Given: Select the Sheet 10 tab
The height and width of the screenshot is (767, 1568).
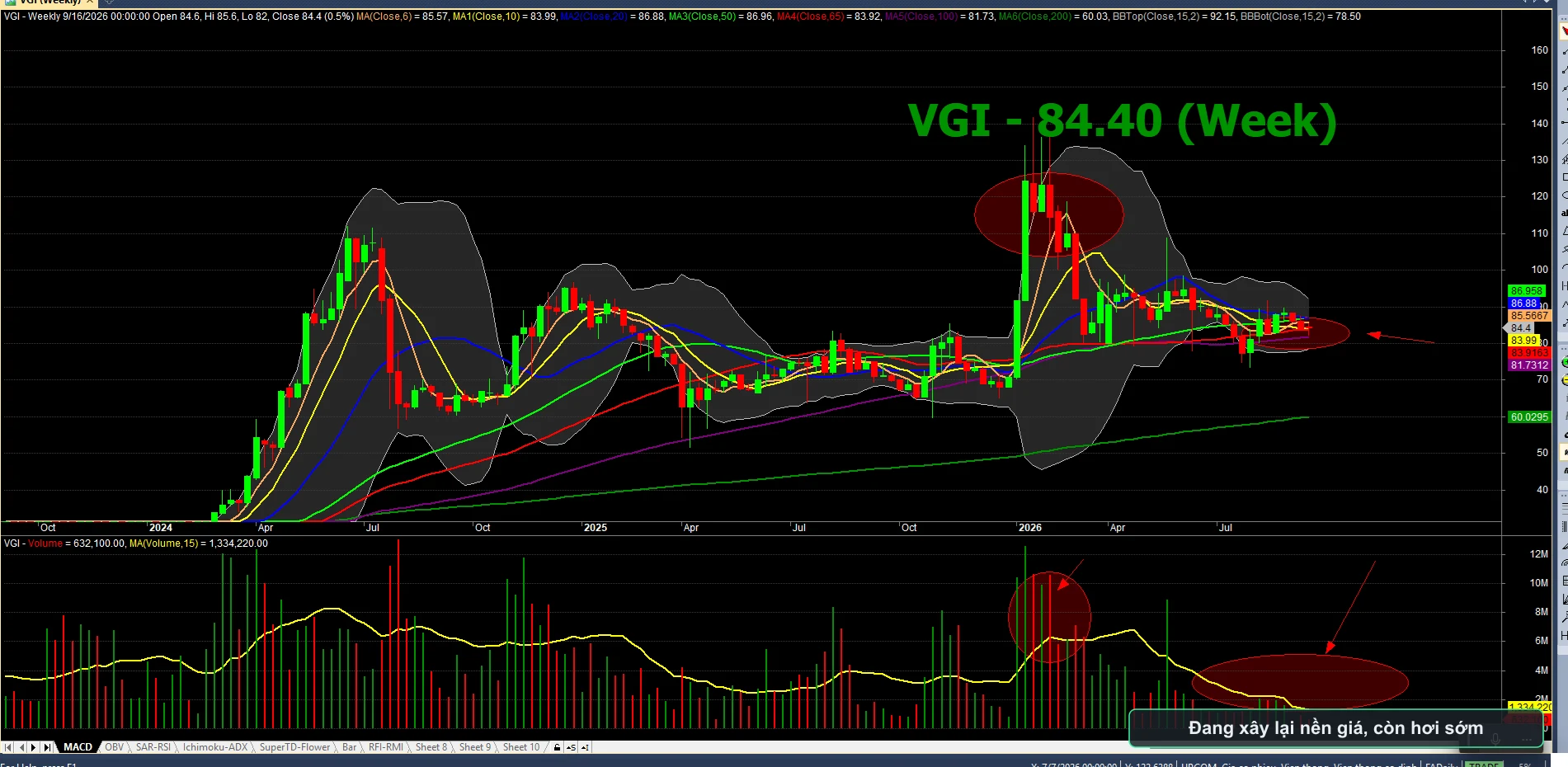Looking at the screenshot, I should [521, 747].
